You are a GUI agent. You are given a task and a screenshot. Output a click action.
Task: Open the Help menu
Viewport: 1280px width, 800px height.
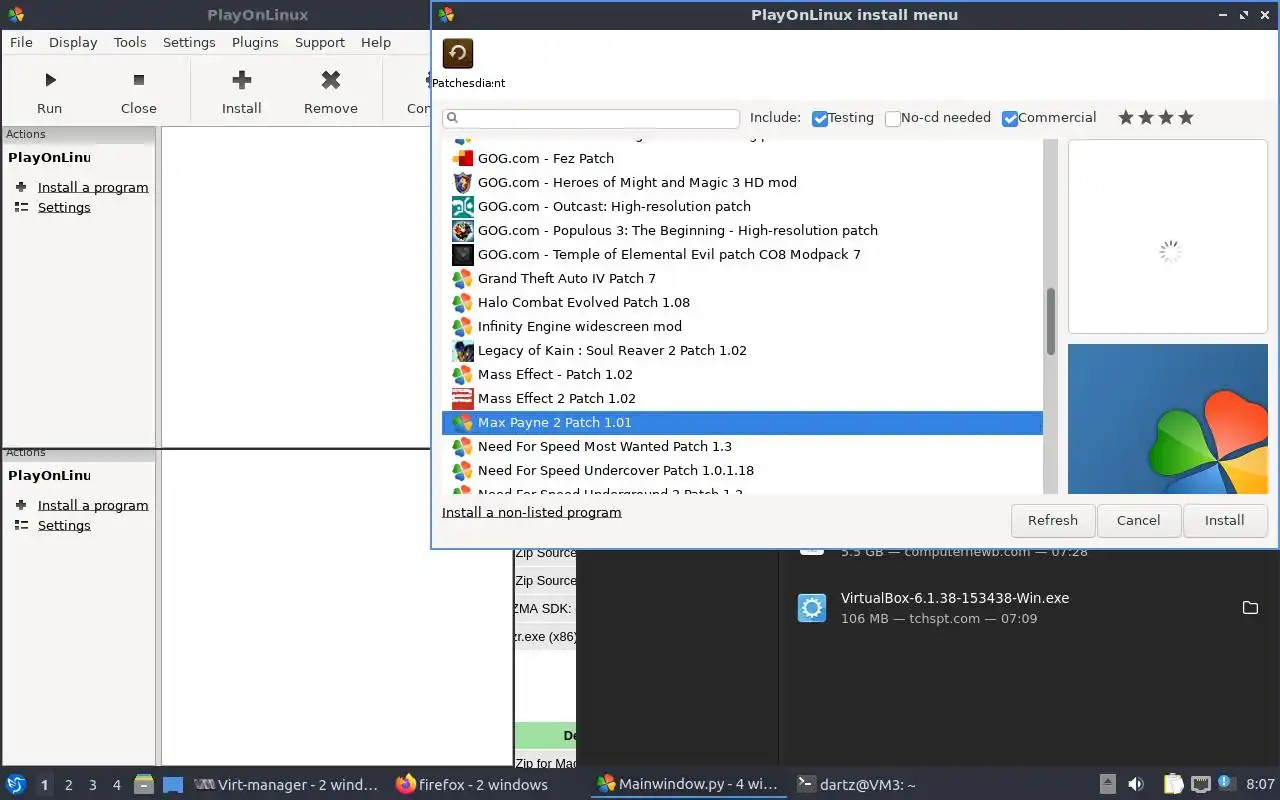click(376, 42)
